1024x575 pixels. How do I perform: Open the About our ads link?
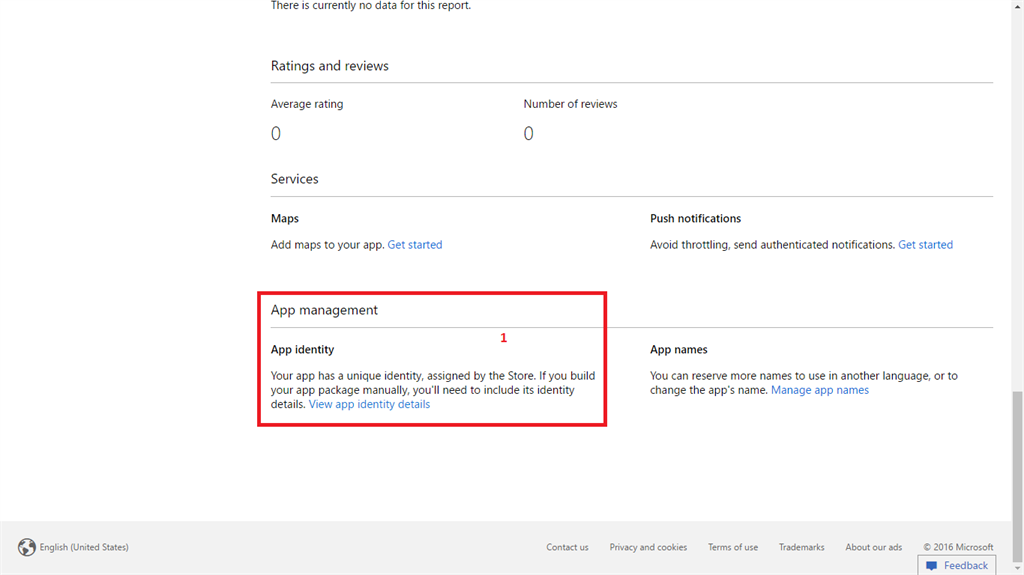pos(873,547)
